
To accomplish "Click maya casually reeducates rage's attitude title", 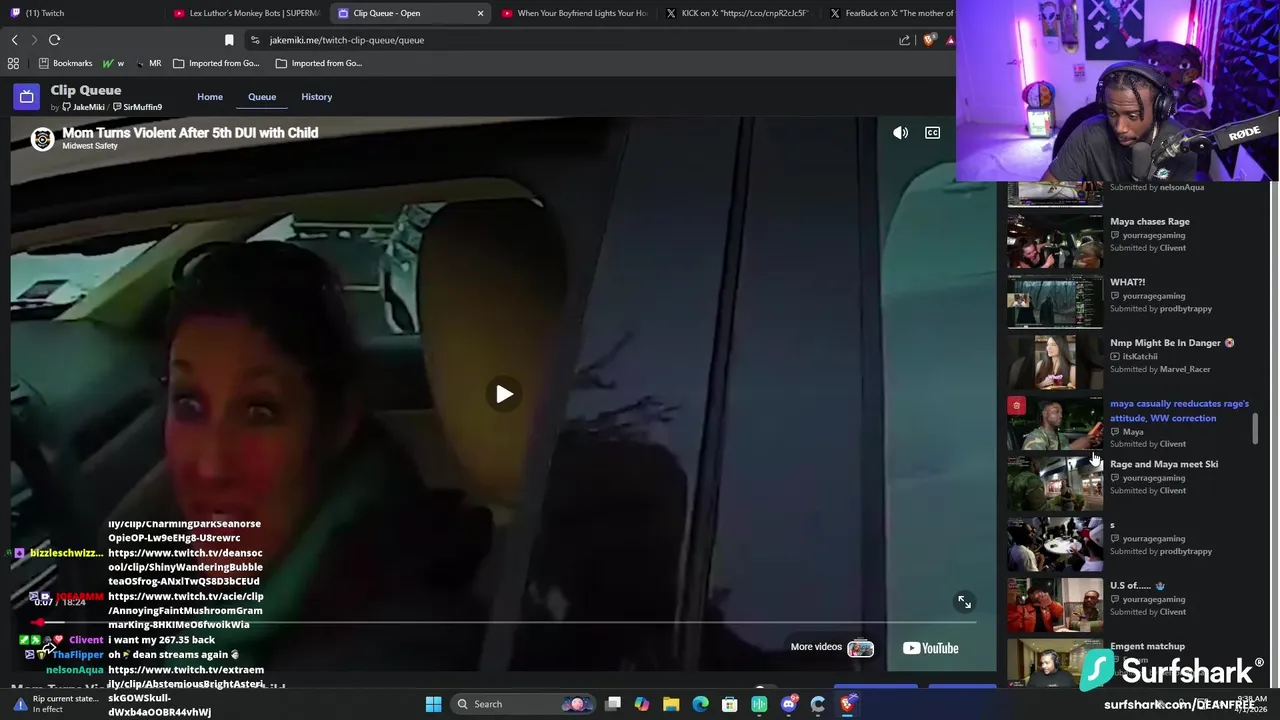I will click(1179, 411).
